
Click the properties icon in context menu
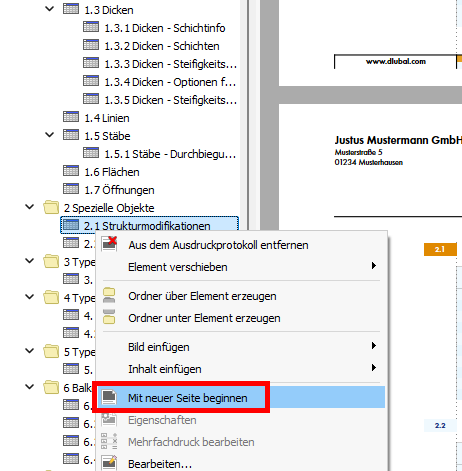(109, 419)
